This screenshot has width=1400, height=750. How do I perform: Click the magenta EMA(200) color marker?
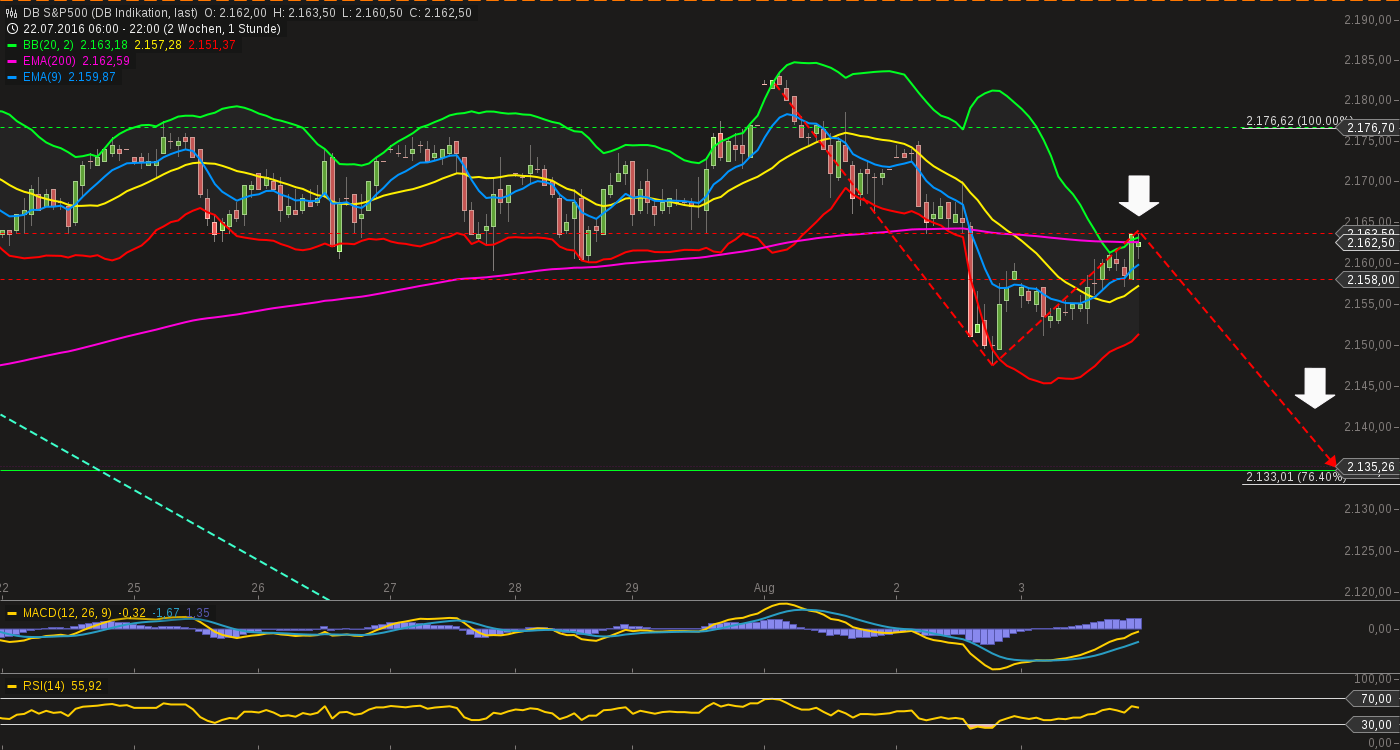click(x=12, y=61)
